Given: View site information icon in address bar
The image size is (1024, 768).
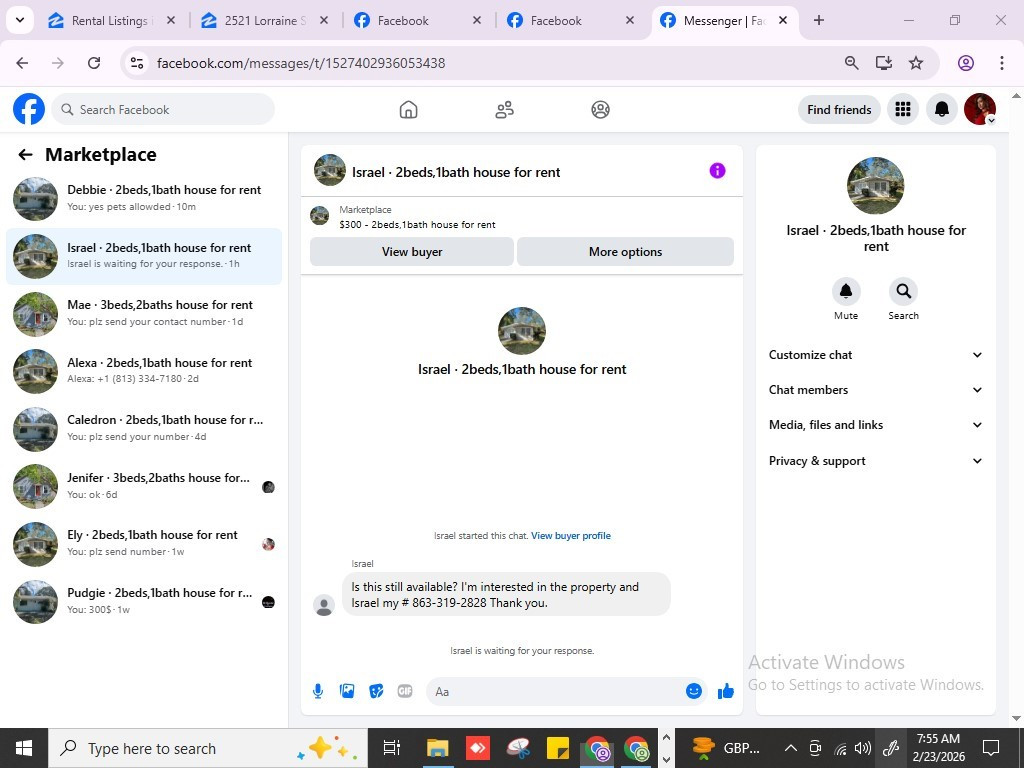Looking at the screenshot, I should point(136,63).
